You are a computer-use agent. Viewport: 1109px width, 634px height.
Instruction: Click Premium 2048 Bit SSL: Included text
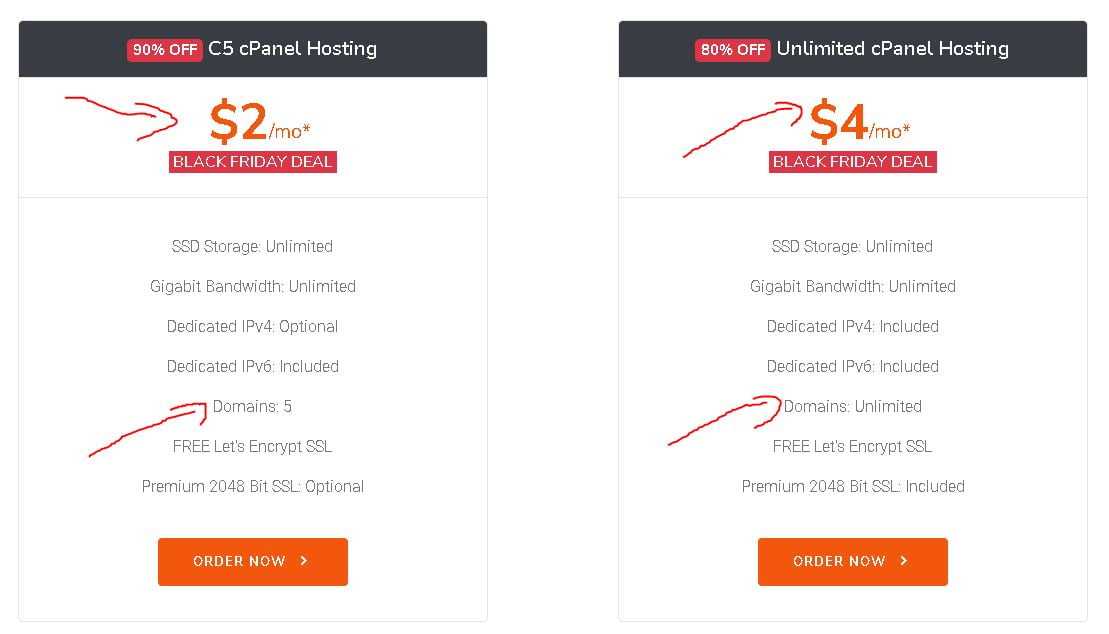(x=852, y=486)
